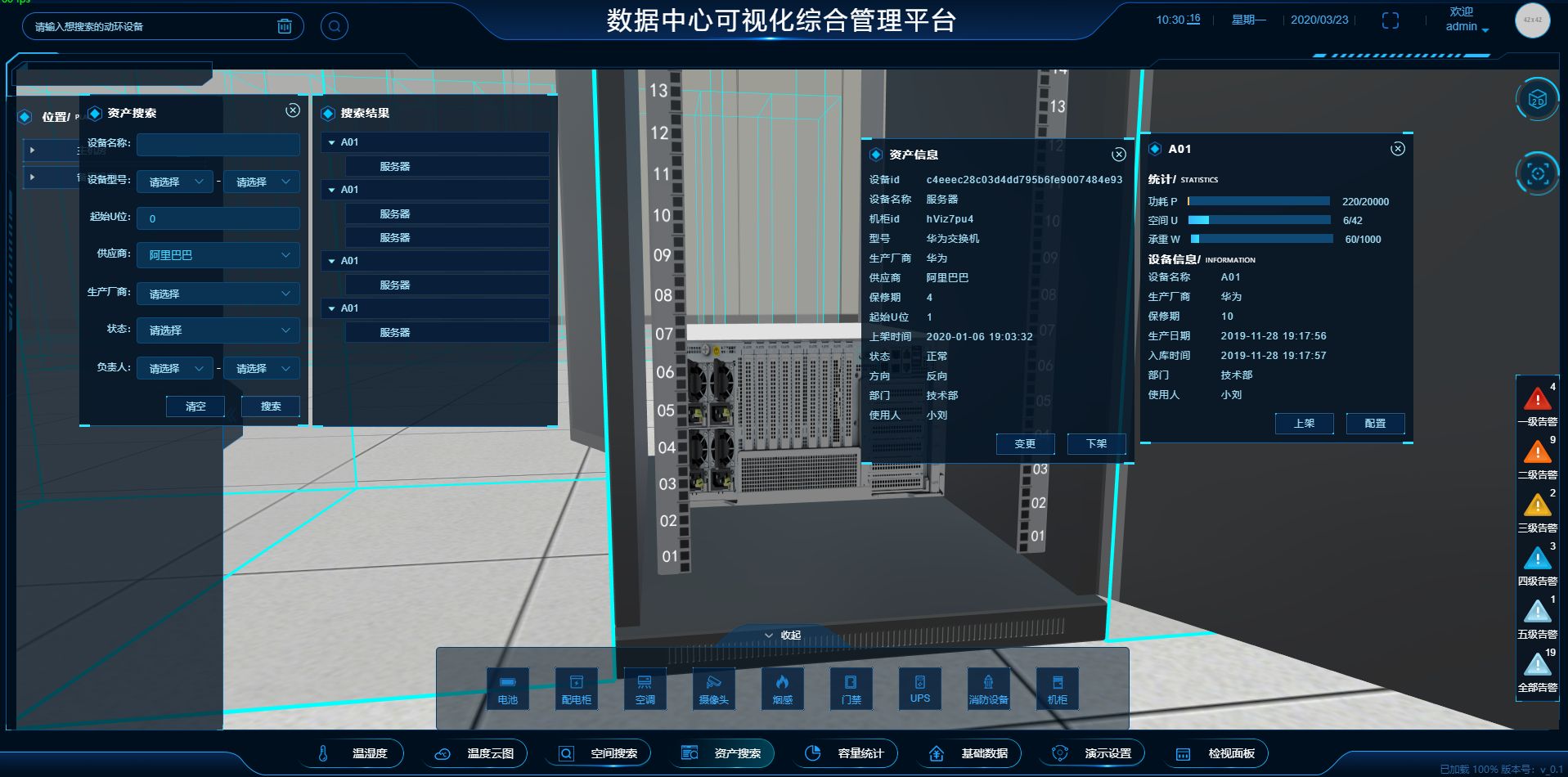Select the 电池 battery device icon
The image size is (1568, 777).
coord(507,689)
